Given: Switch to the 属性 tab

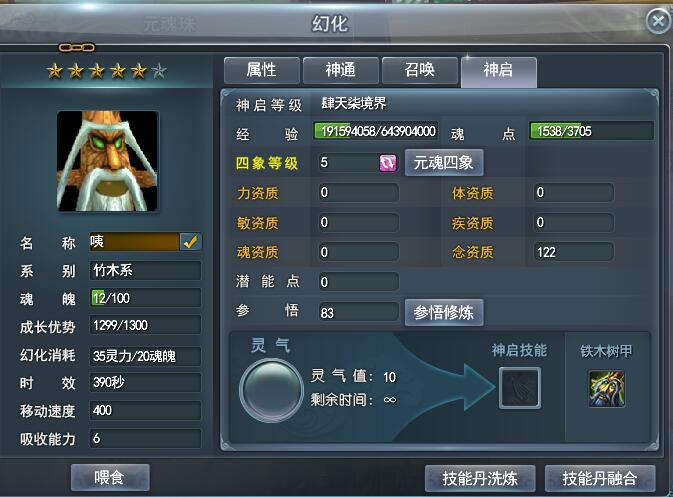Looking at the screenshot, I should tap(261, 70).
